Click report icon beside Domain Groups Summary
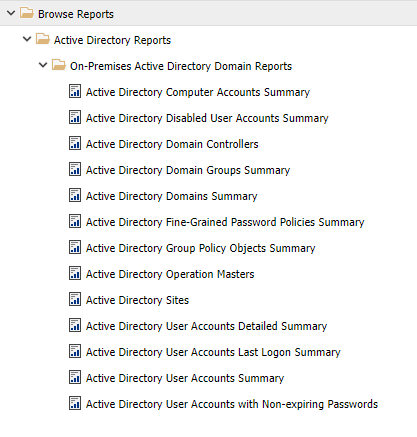 point(75,169)
